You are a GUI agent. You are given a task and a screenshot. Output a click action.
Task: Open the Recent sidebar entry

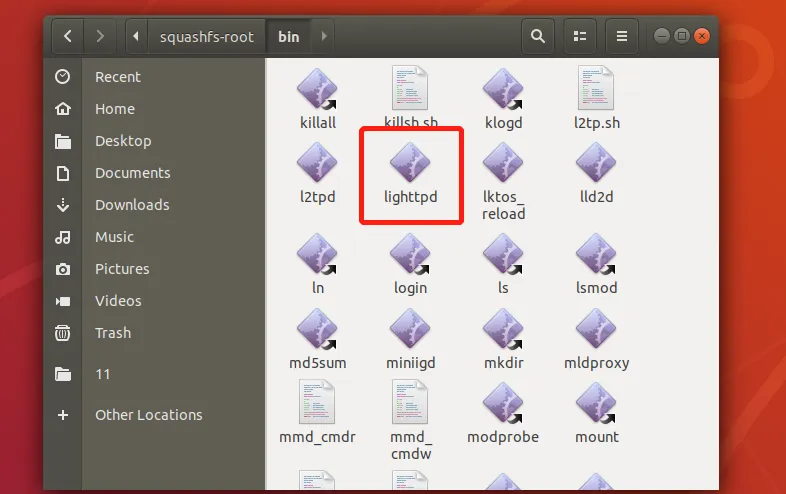pyautogui.click(x=118, y=77)
